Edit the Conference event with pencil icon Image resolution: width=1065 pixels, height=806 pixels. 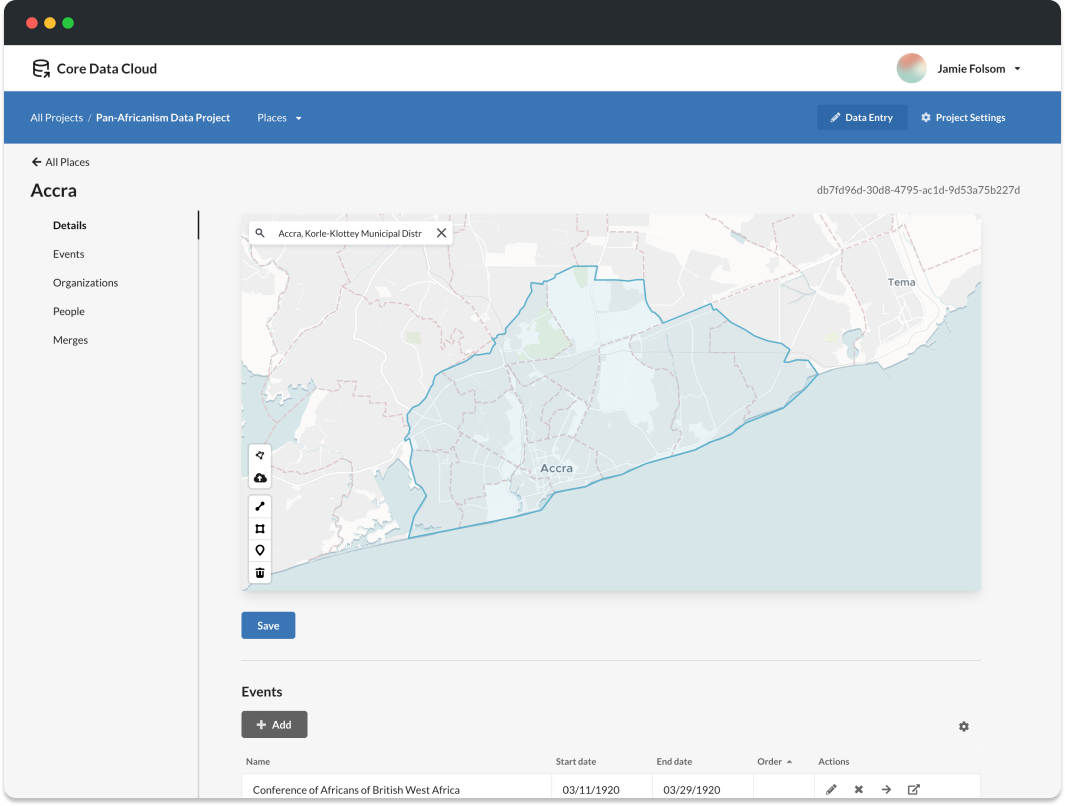(831, 789)
